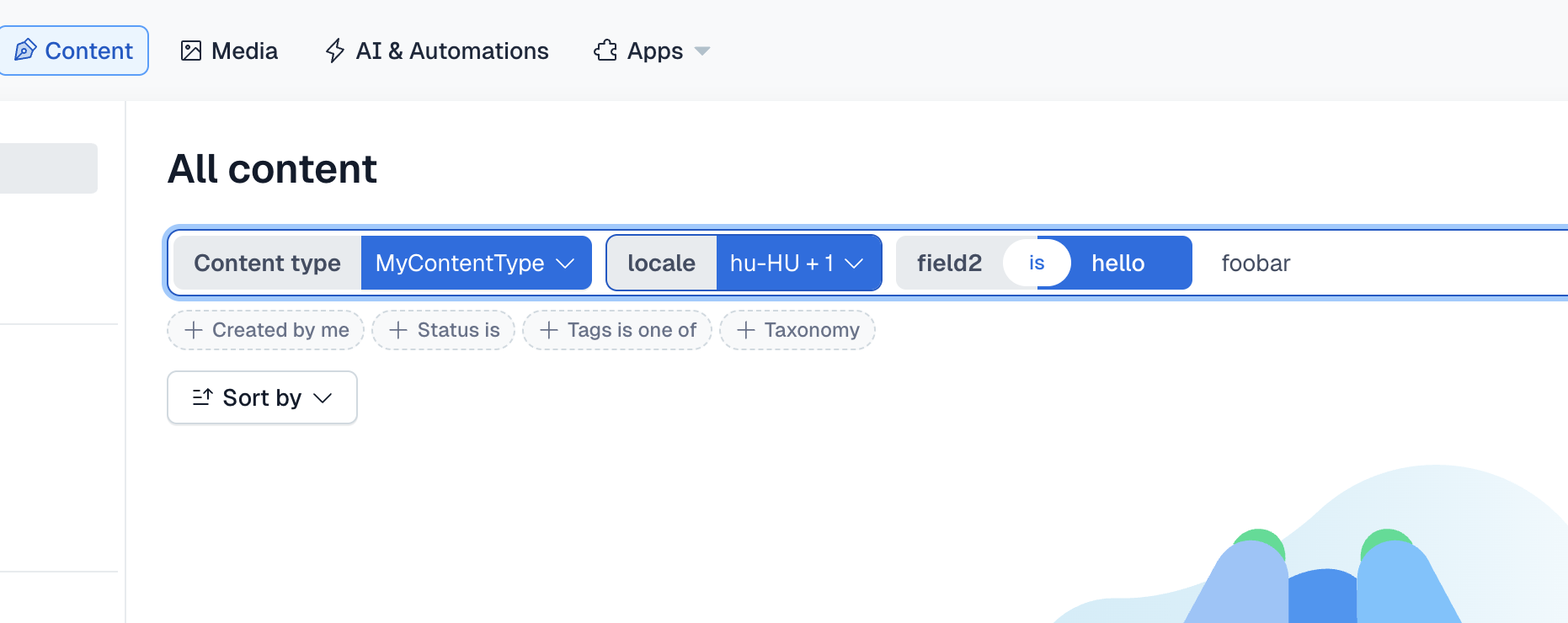Open the Apps menu
Screen dimensions: 1568x623
point(653,51)
